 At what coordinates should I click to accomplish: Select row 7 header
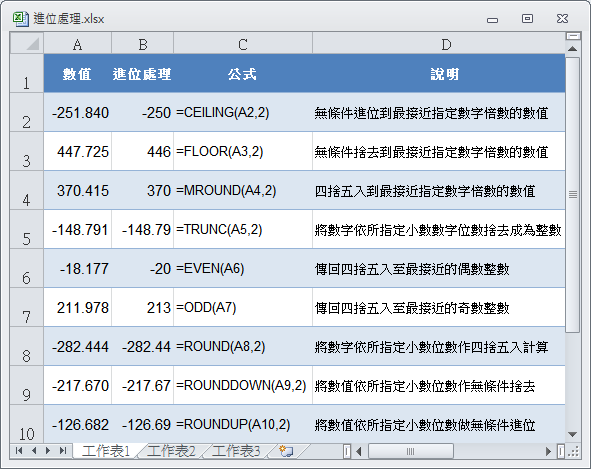coord(26,307)
